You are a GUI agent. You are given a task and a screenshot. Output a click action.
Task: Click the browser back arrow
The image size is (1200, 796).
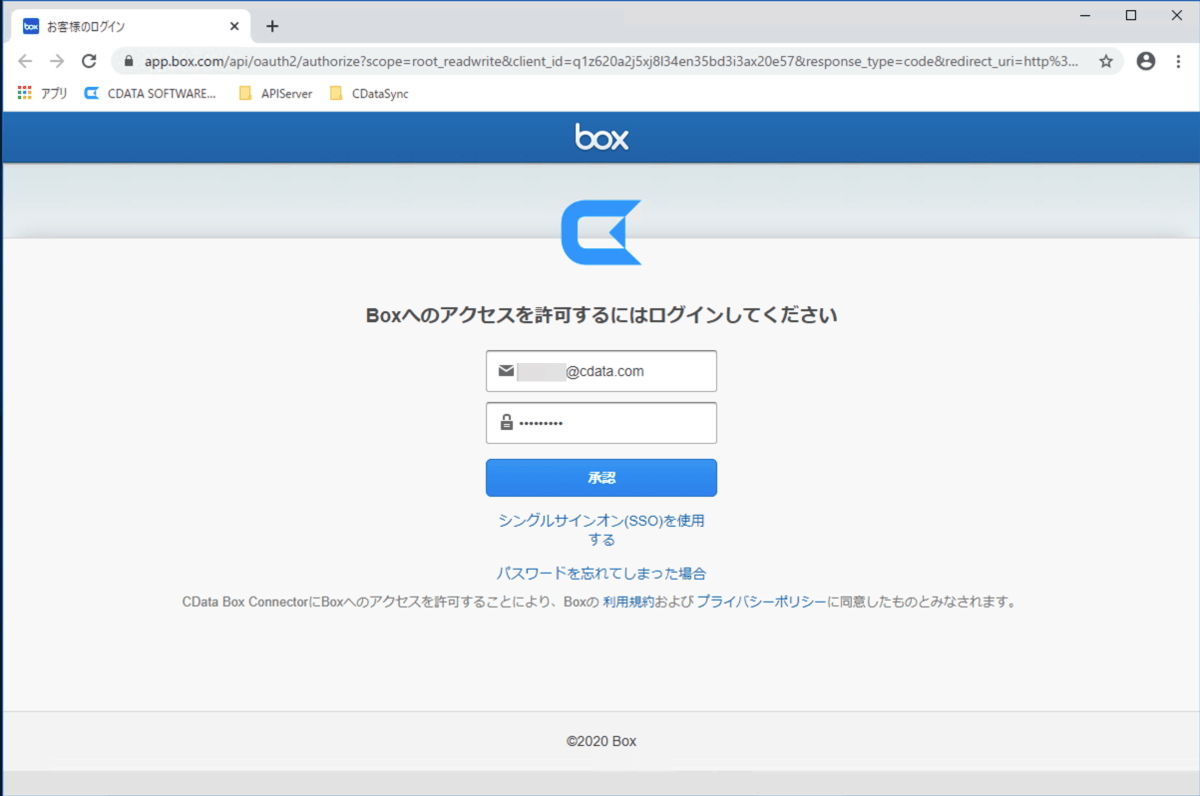pyautogui.click(x=25, y=61)
